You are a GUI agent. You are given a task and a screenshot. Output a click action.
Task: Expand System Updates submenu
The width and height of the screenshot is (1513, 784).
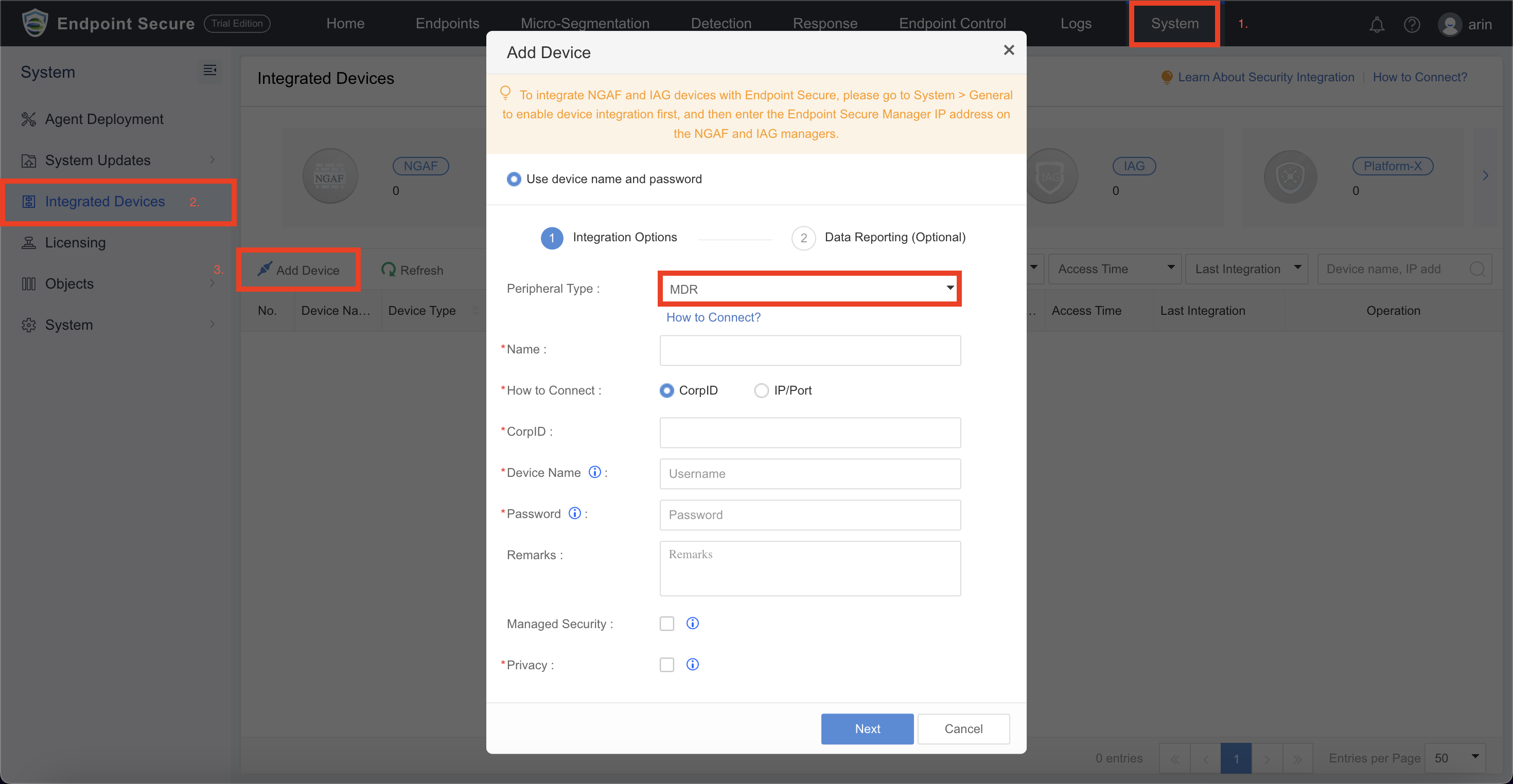[212, 160]
